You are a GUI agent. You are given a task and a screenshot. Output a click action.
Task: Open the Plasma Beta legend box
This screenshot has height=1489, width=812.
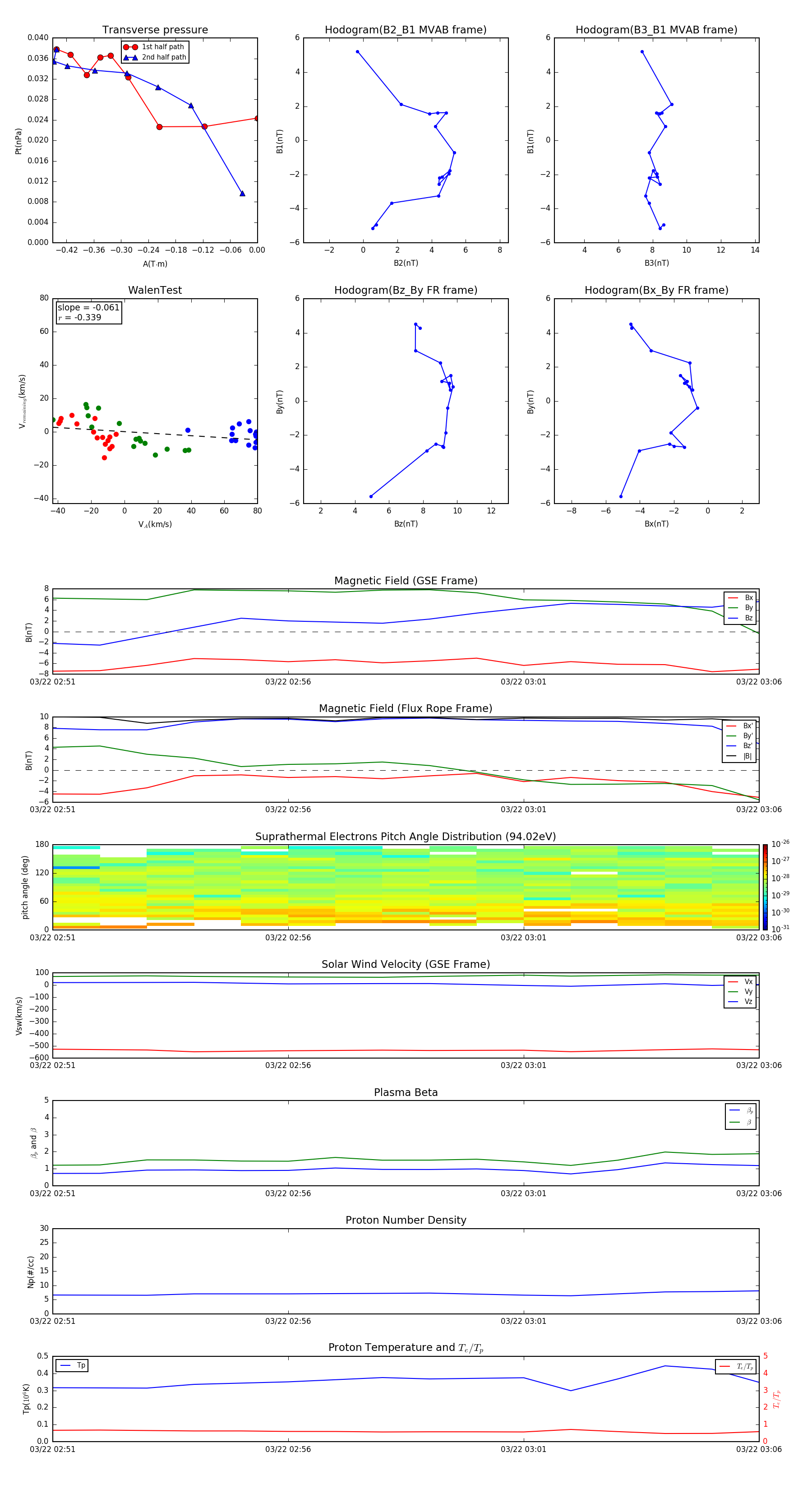(741, 1117)
